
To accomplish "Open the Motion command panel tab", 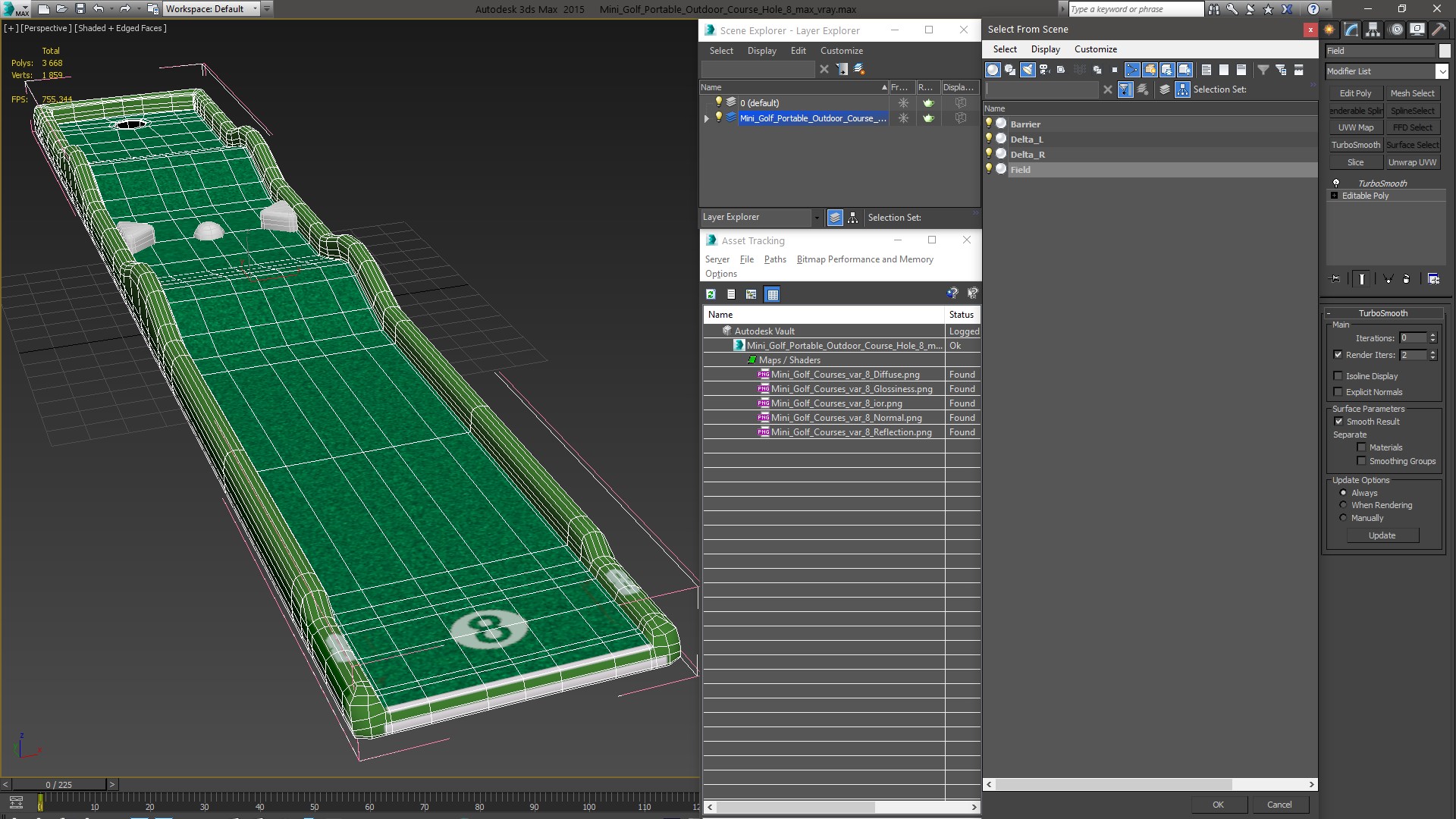I will point(1395,30).
